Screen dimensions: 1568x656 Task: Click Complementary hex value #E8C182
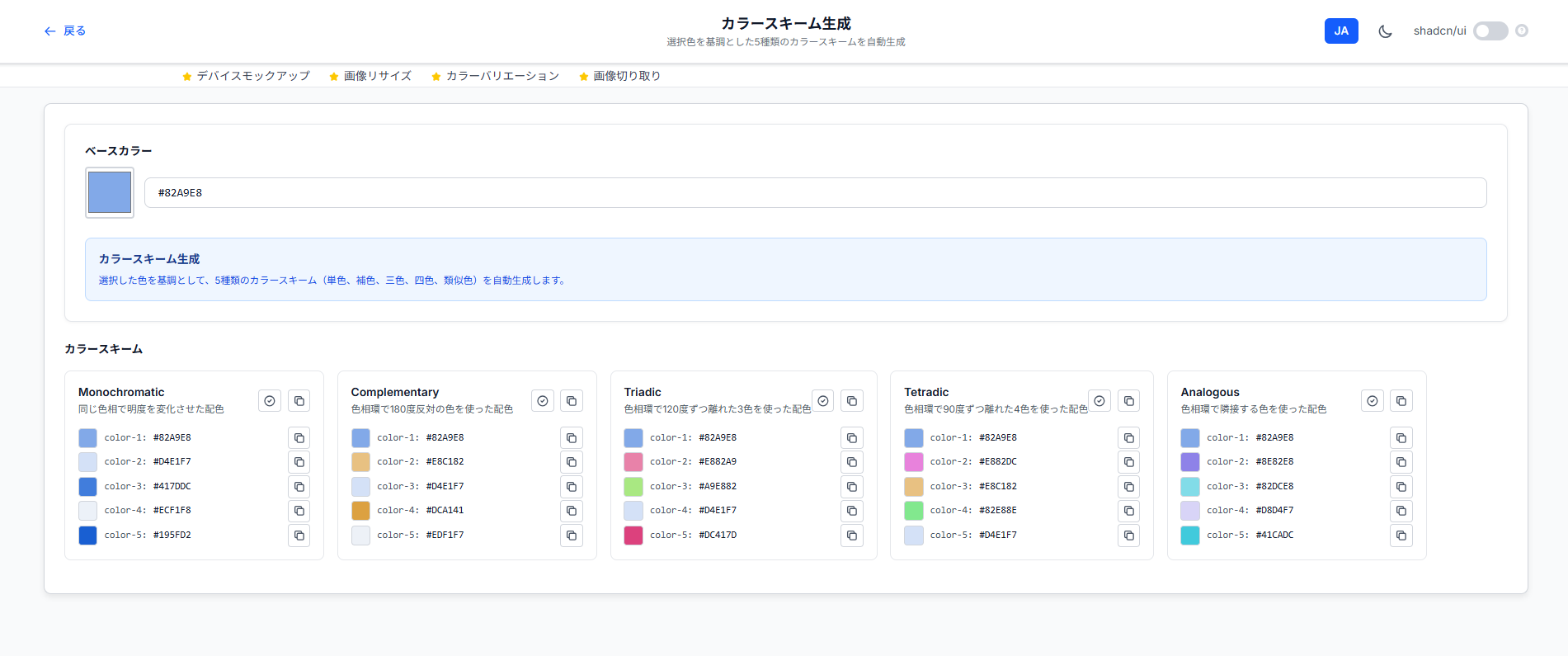coord(445,462)
